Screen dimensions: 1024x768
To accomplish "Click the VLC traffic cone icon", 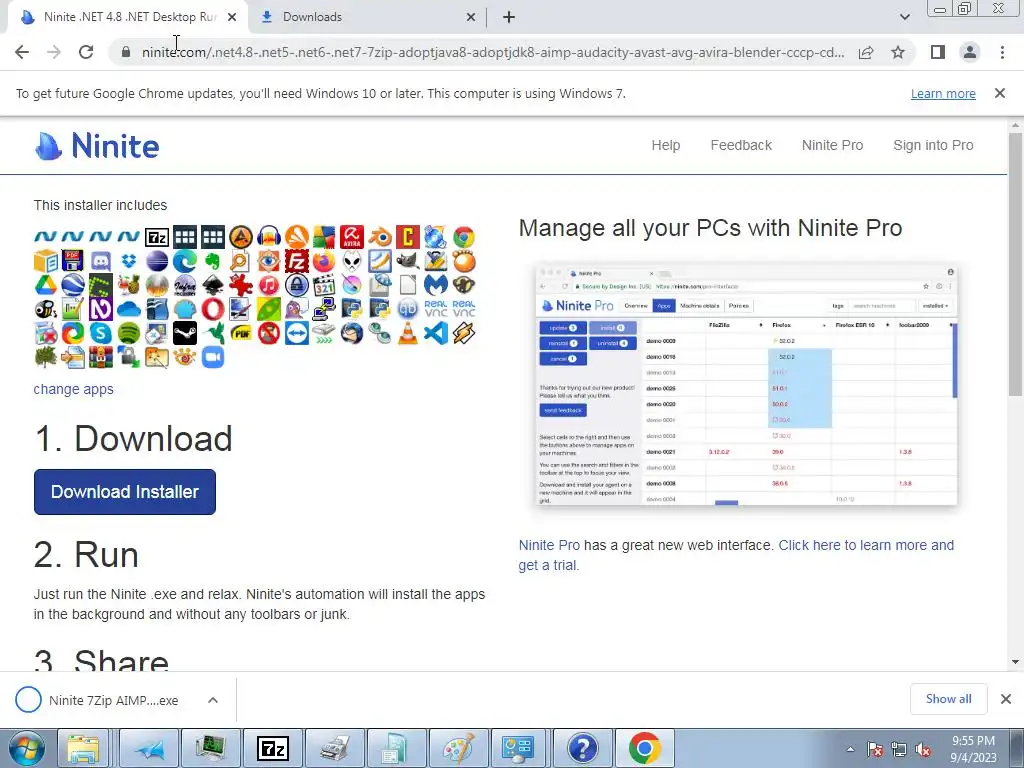I will pyautogui.click(x=408, y=333).
